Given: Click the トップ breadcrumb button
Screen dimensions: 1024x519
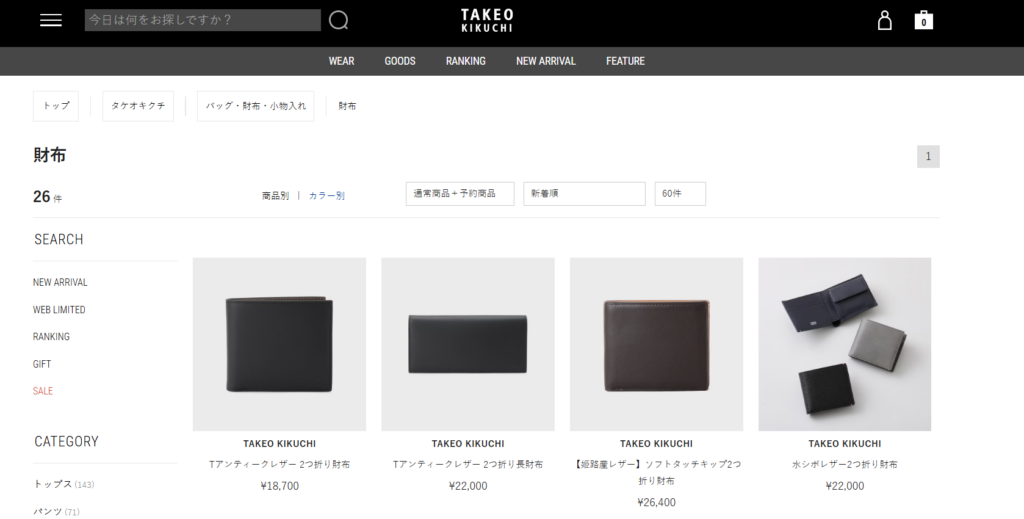Looking at the screenshot, I should [x=56, y=106].
